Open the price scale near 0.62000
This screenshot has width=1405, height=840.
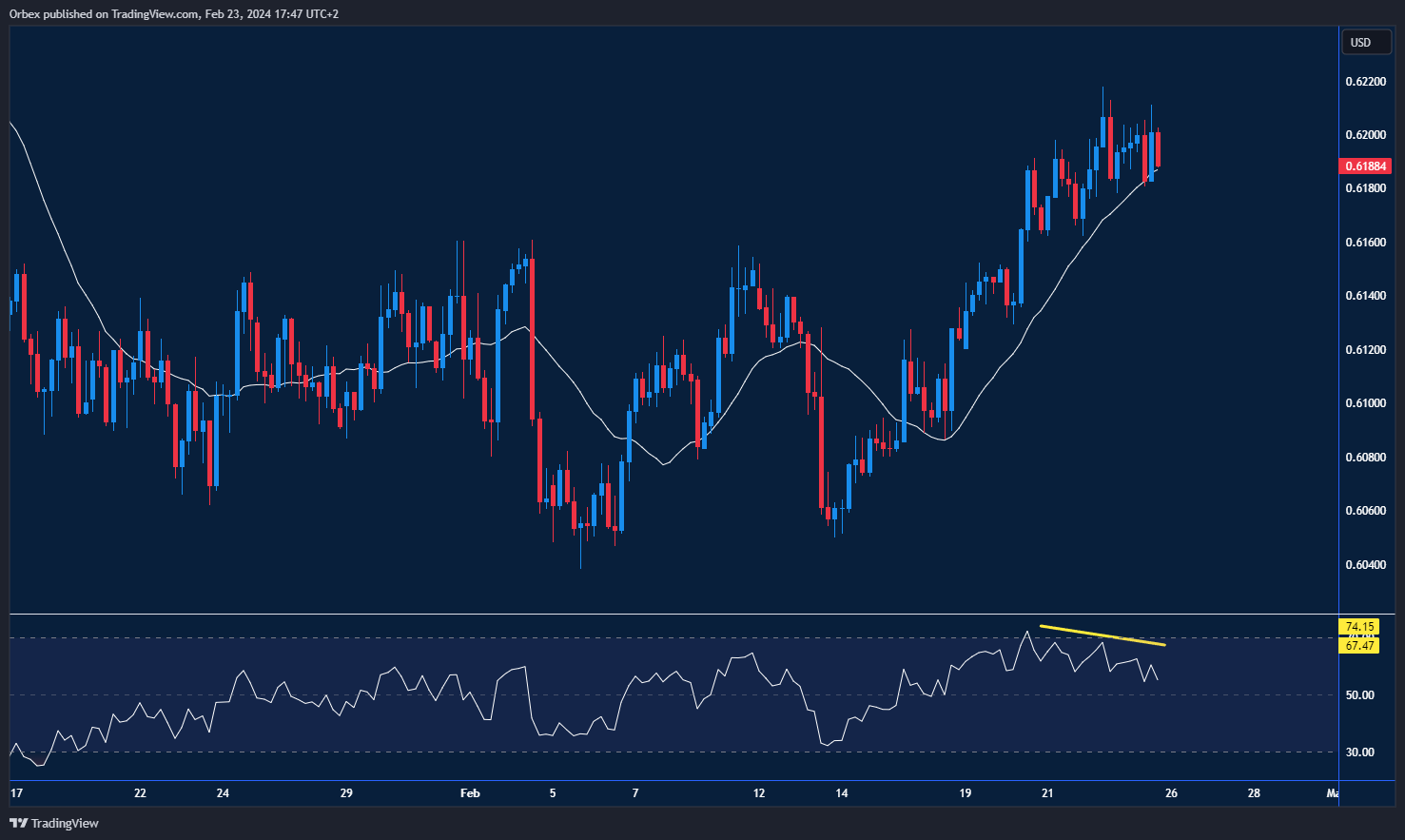click(x=1366, y=136)
